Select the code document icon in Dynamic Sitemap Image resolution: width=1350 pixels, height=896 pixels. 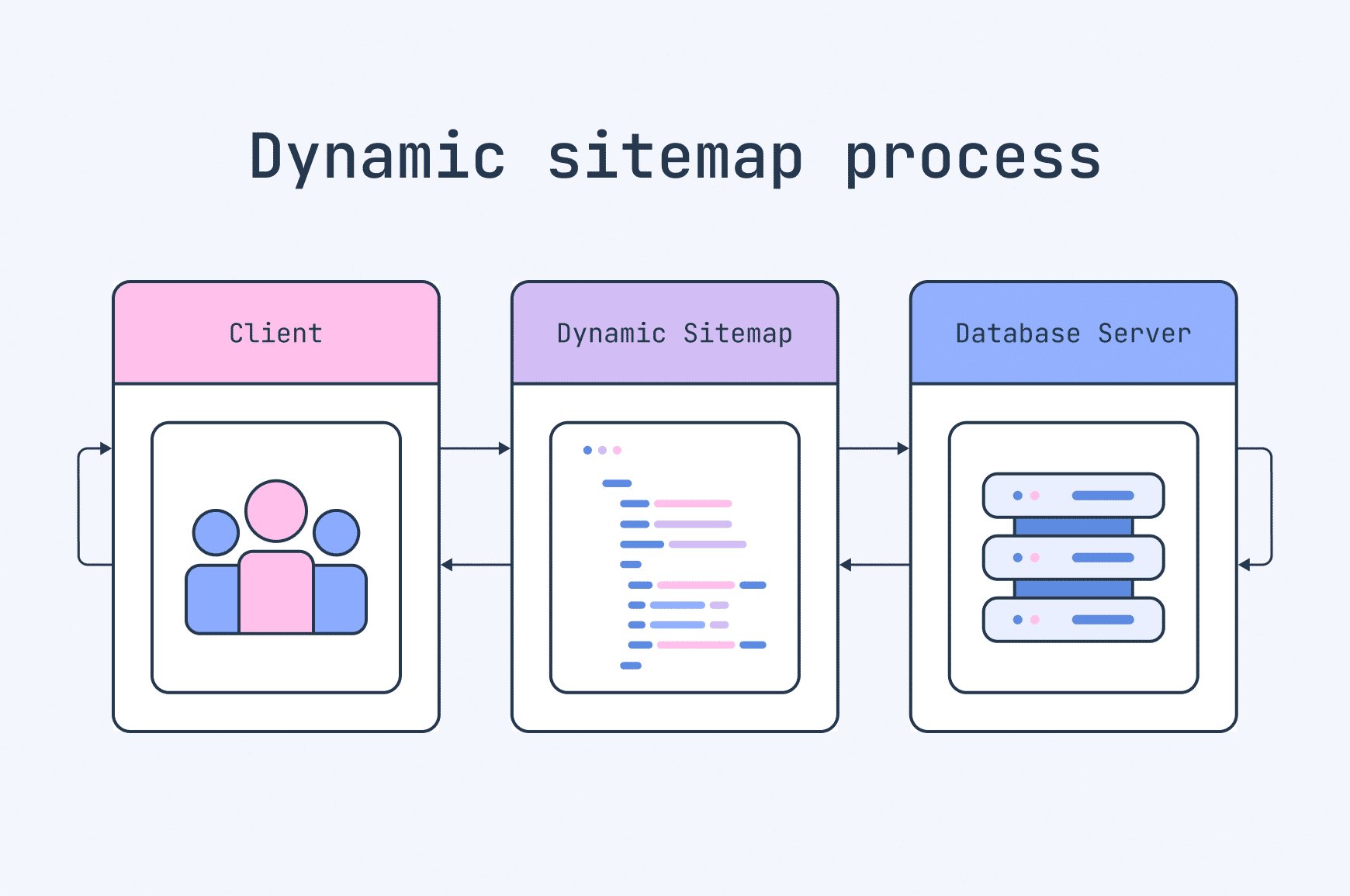673,555
